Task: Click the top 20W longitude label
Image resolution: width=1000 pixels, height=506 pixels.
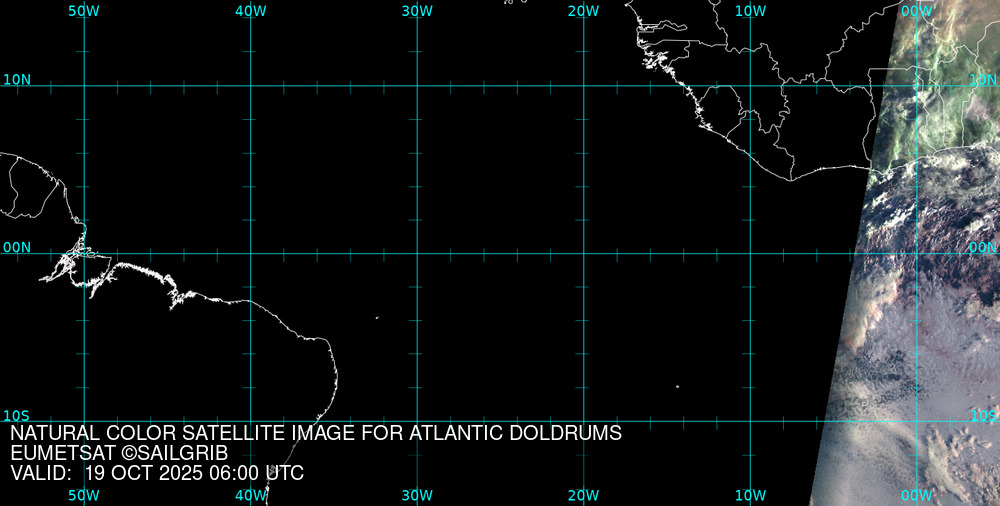Action: click(583, 11)
